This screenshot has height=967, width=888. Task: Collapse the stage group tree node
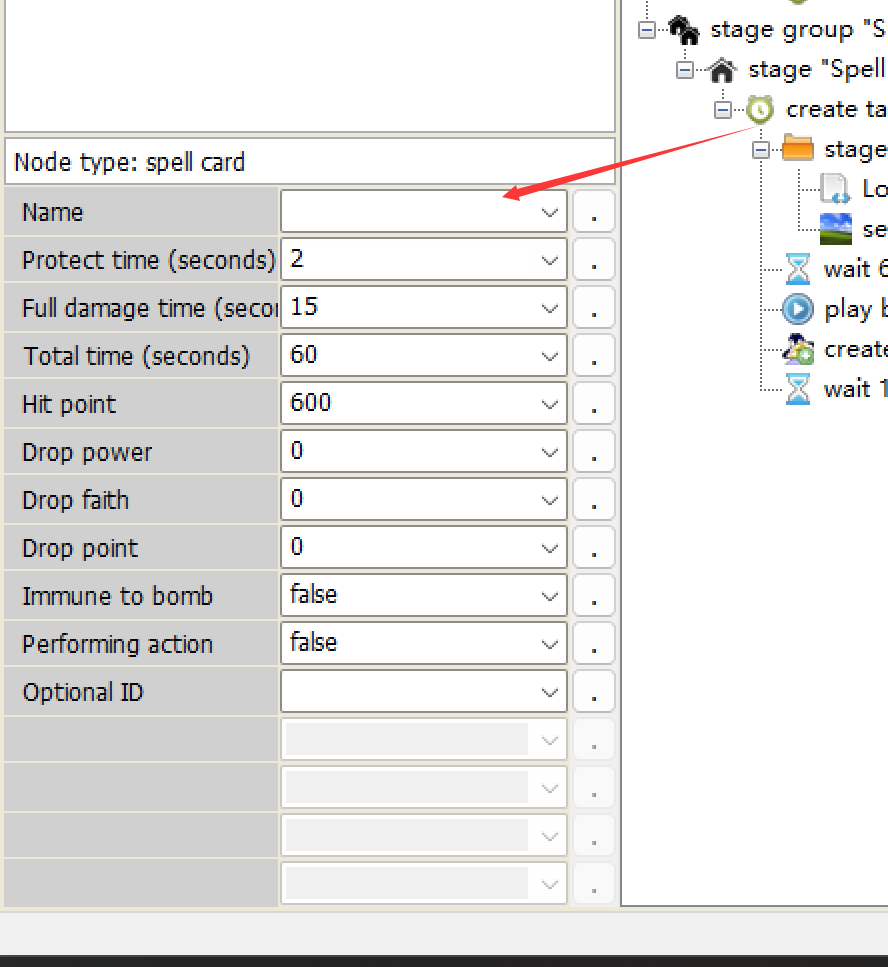pos(647,30)
